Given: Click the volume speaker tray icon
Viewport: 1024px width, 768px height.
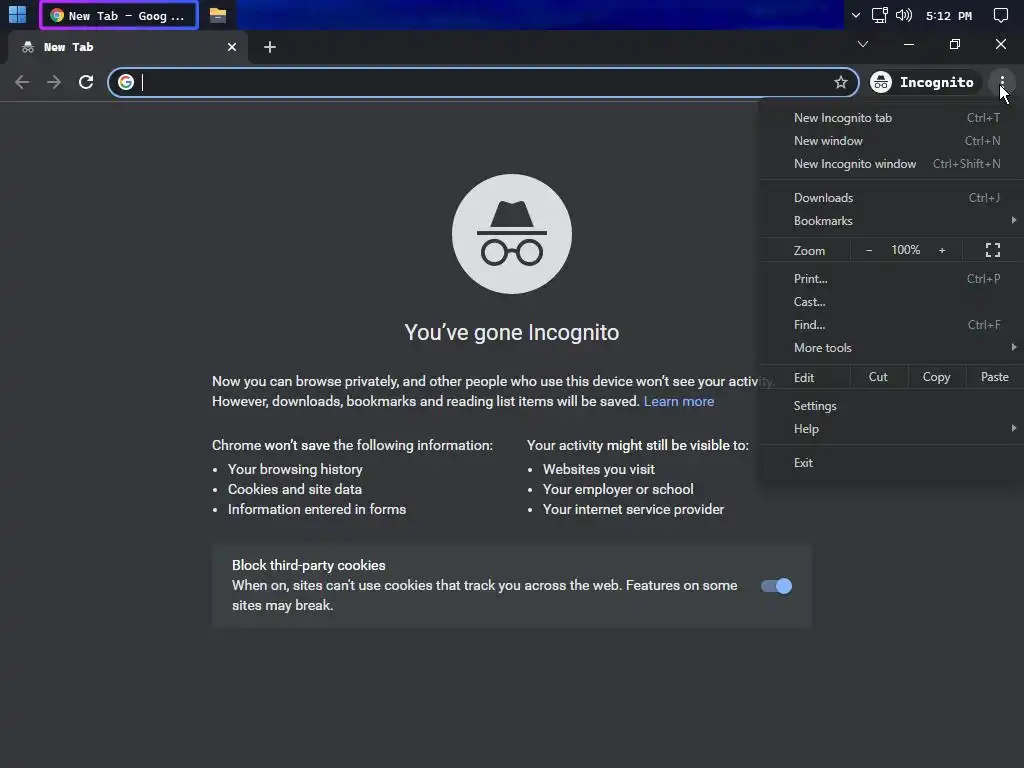Looking at the screenshot, I should pyautogui.click(x=904, y=15).
